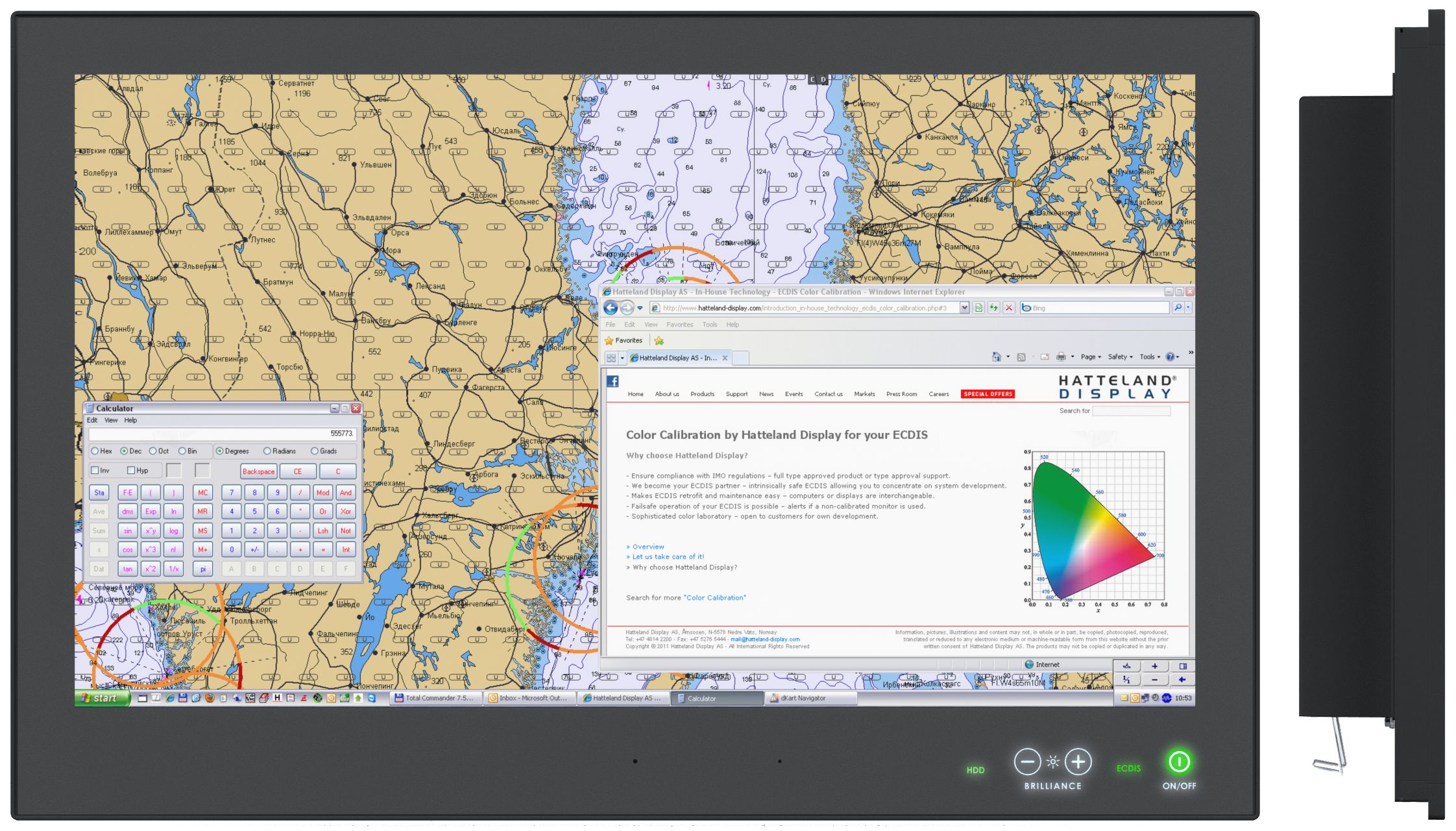Open the Products link in site navigation
Viewport: 1456px width, 831px height.
[702, 394]
